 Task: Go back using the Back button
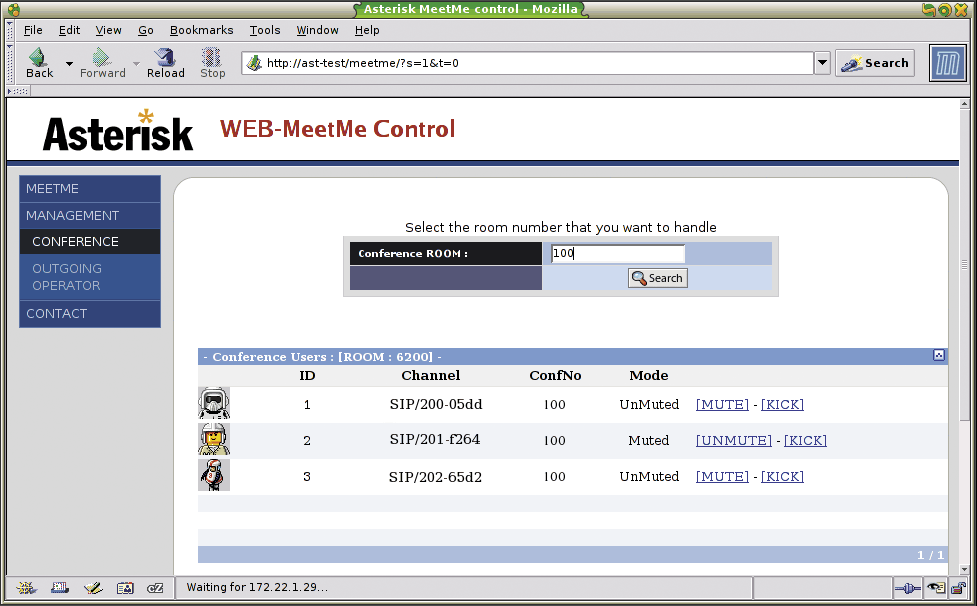[x=39, y=63]
